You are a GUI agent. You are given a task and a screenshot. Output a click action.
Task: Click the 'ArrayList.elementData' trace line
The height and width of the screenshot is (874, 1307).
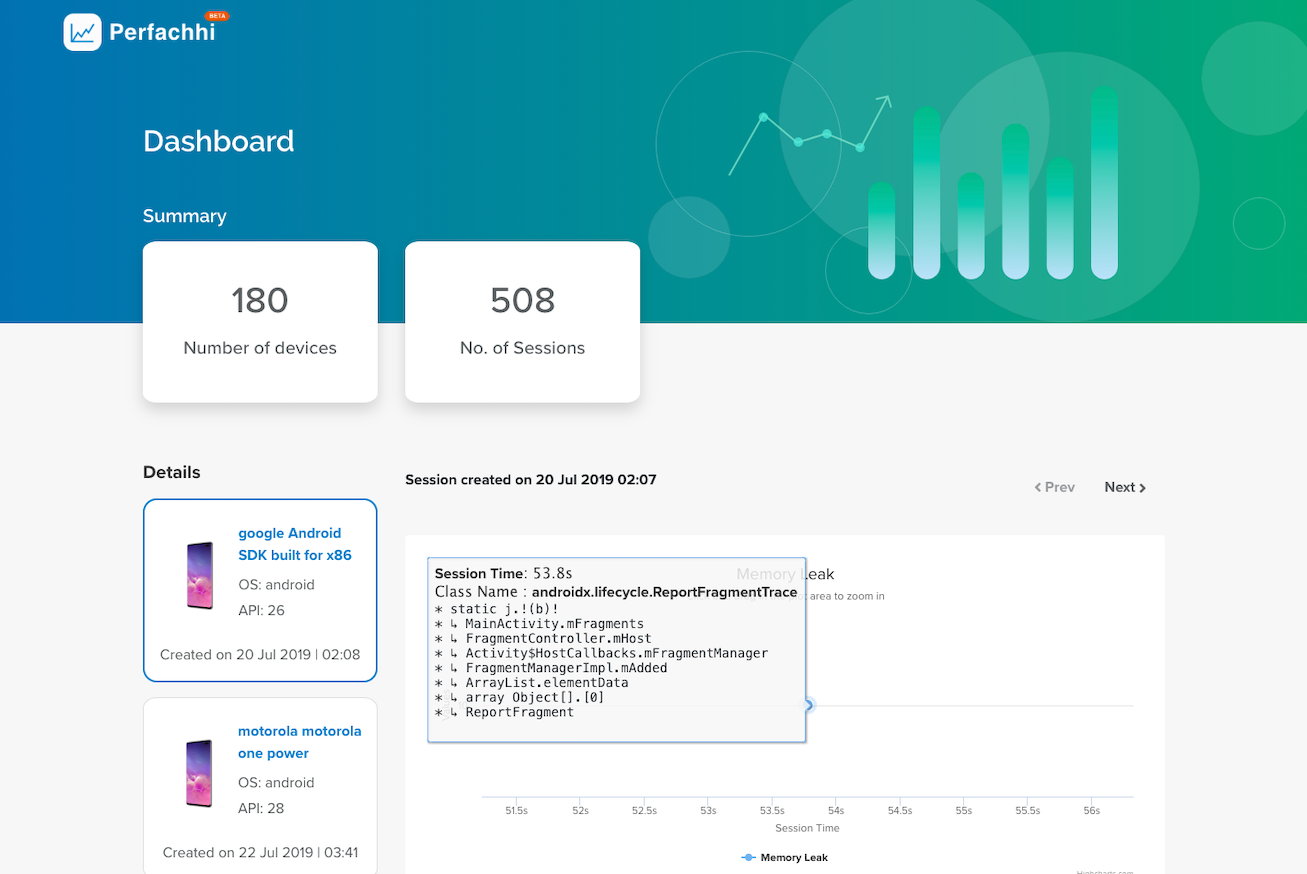532,683
